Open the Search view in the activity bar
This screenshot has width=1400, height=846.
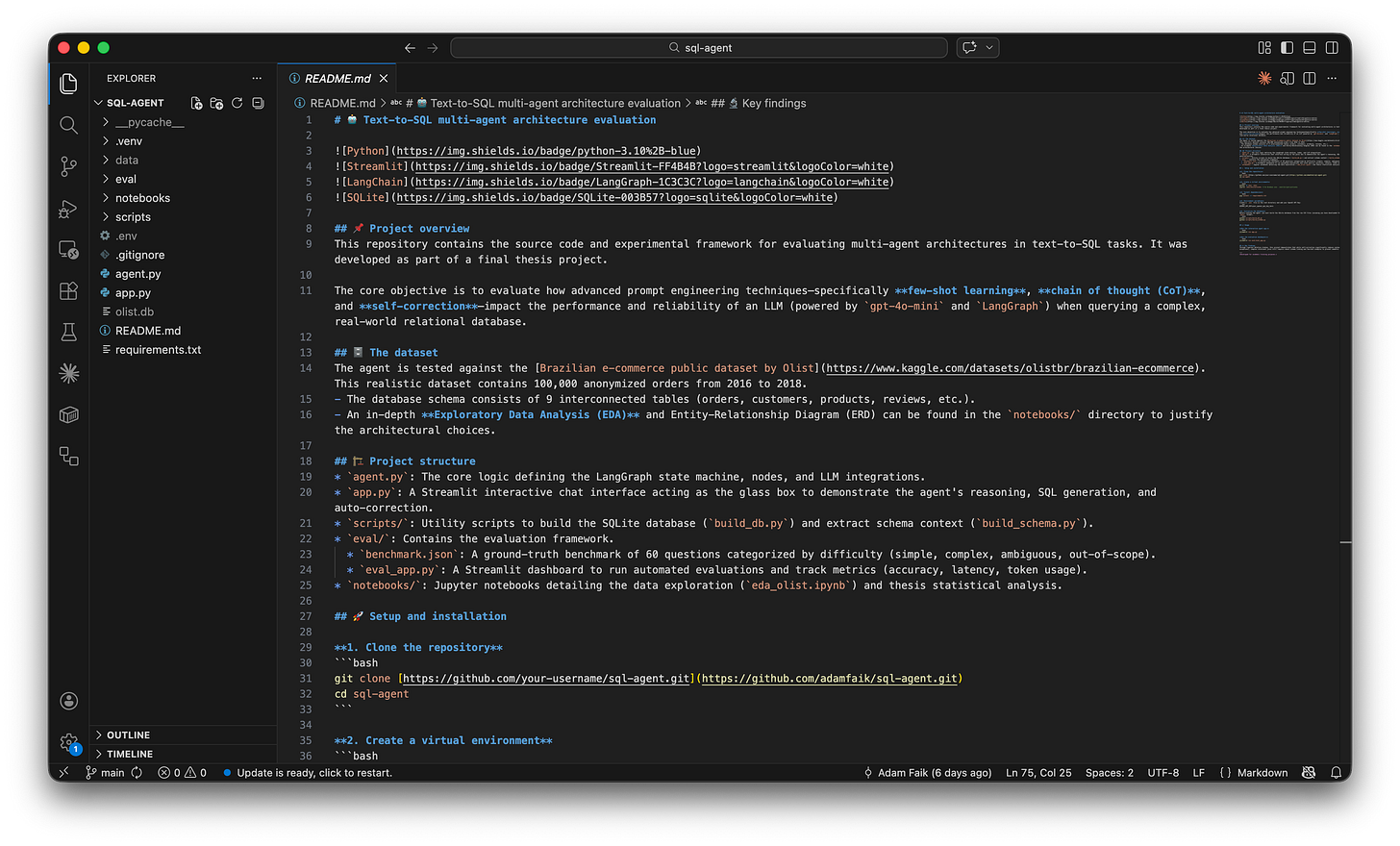(68, 125)
